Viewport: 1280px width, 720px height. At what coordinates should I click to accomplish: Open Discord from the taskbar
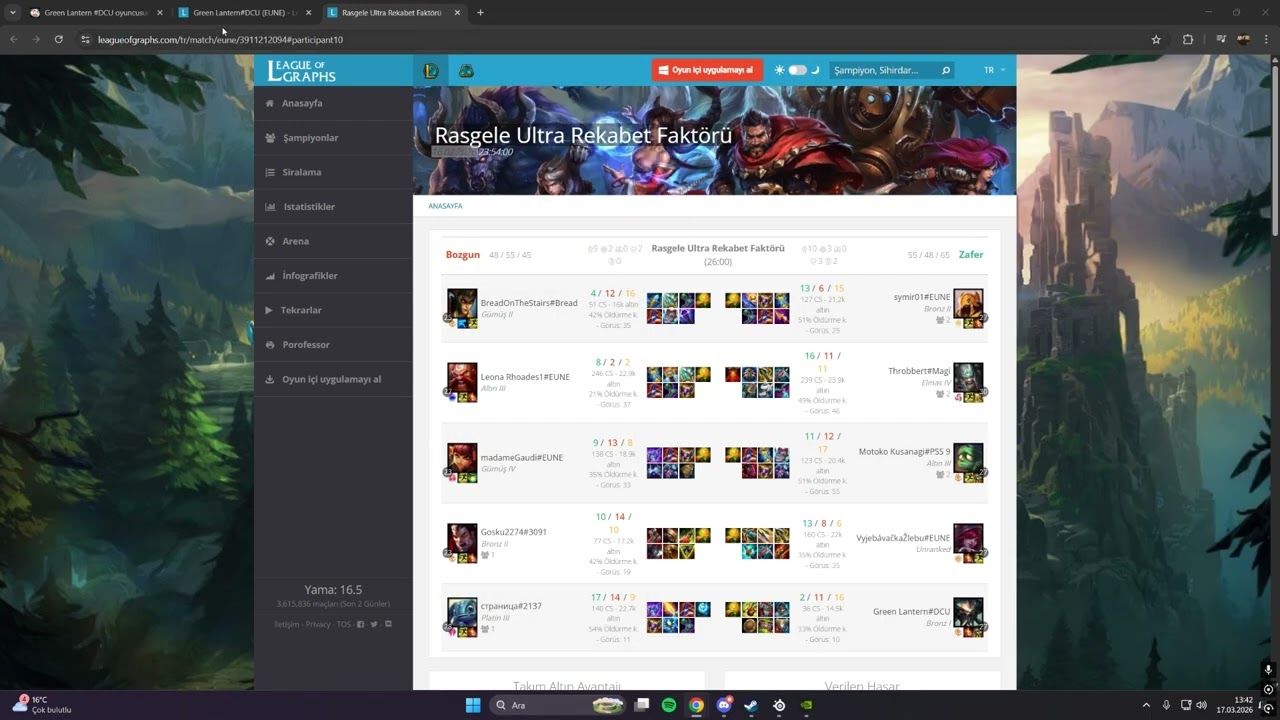tap(724, 705)
